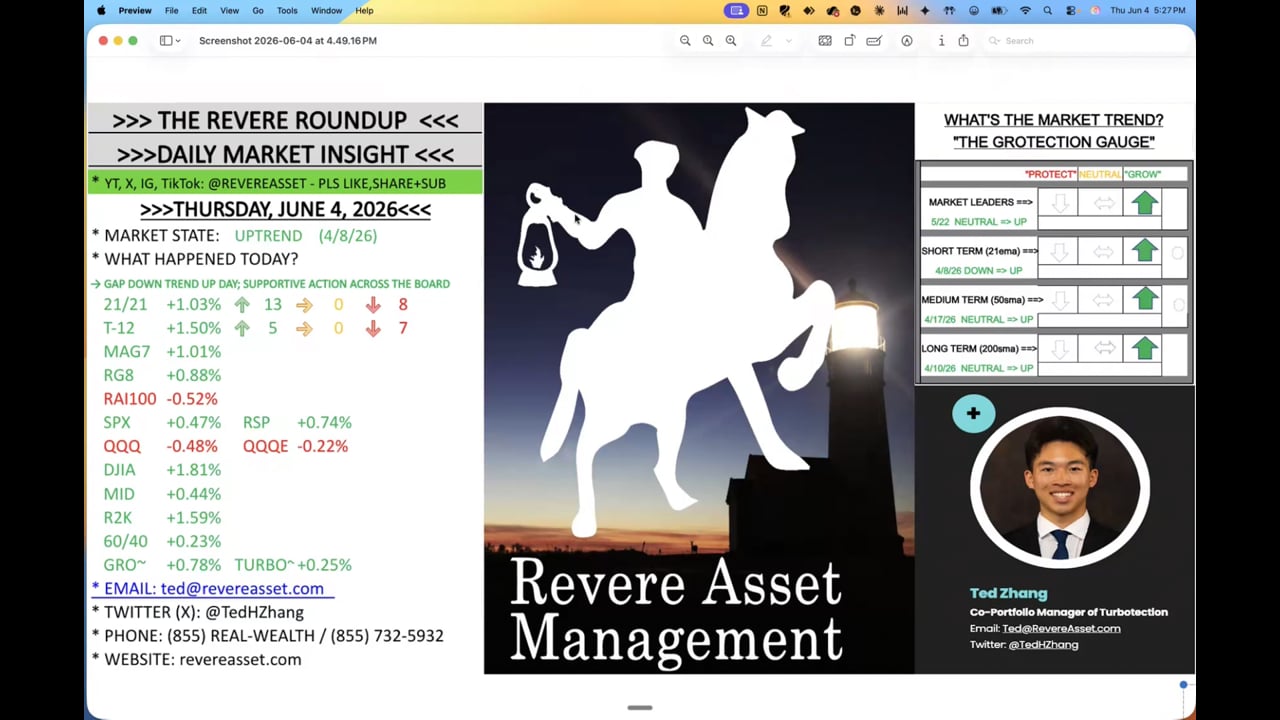Open the Go menu

[258, 10]
